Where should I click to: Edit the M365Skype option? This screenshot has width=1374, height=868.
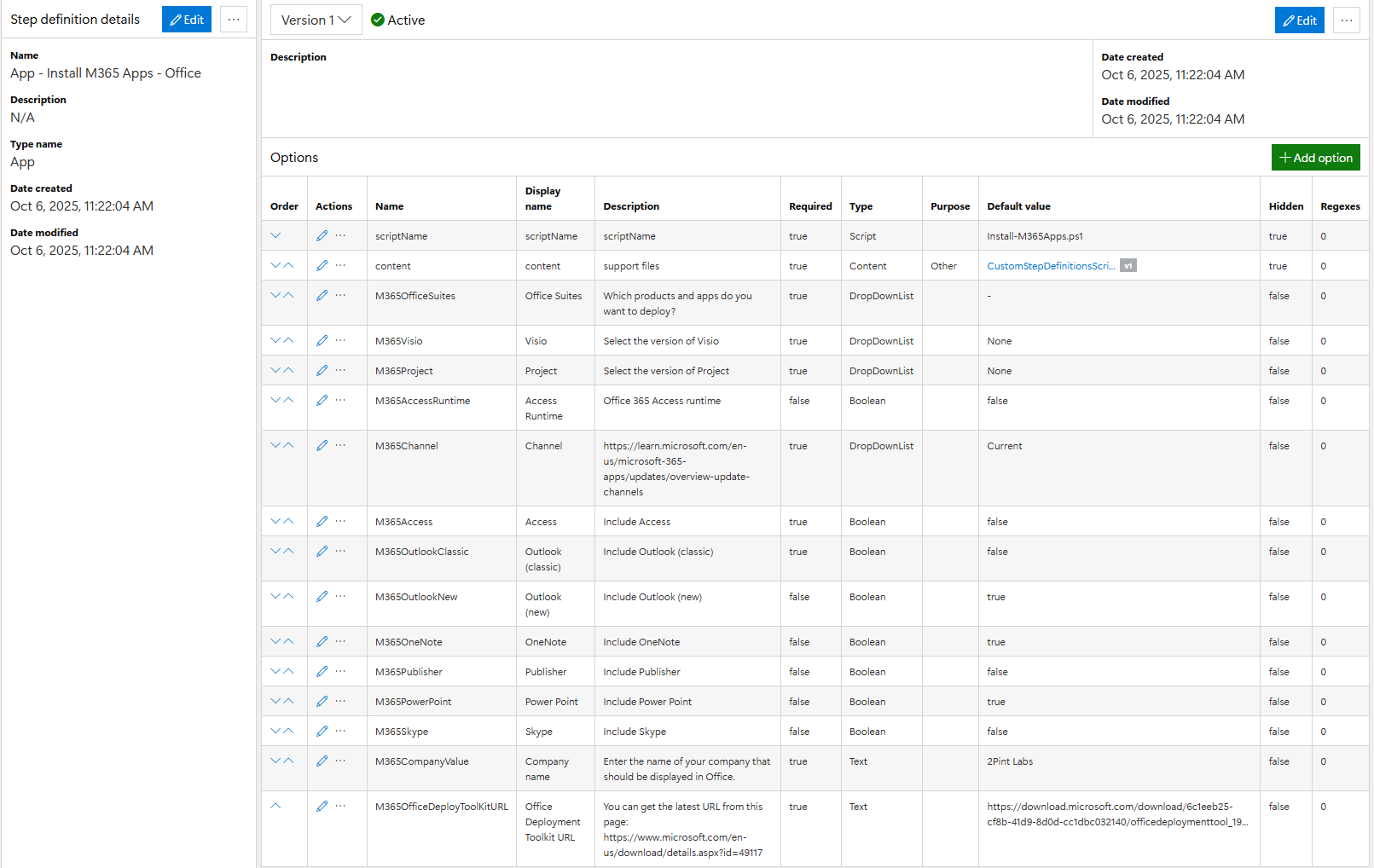322,731
